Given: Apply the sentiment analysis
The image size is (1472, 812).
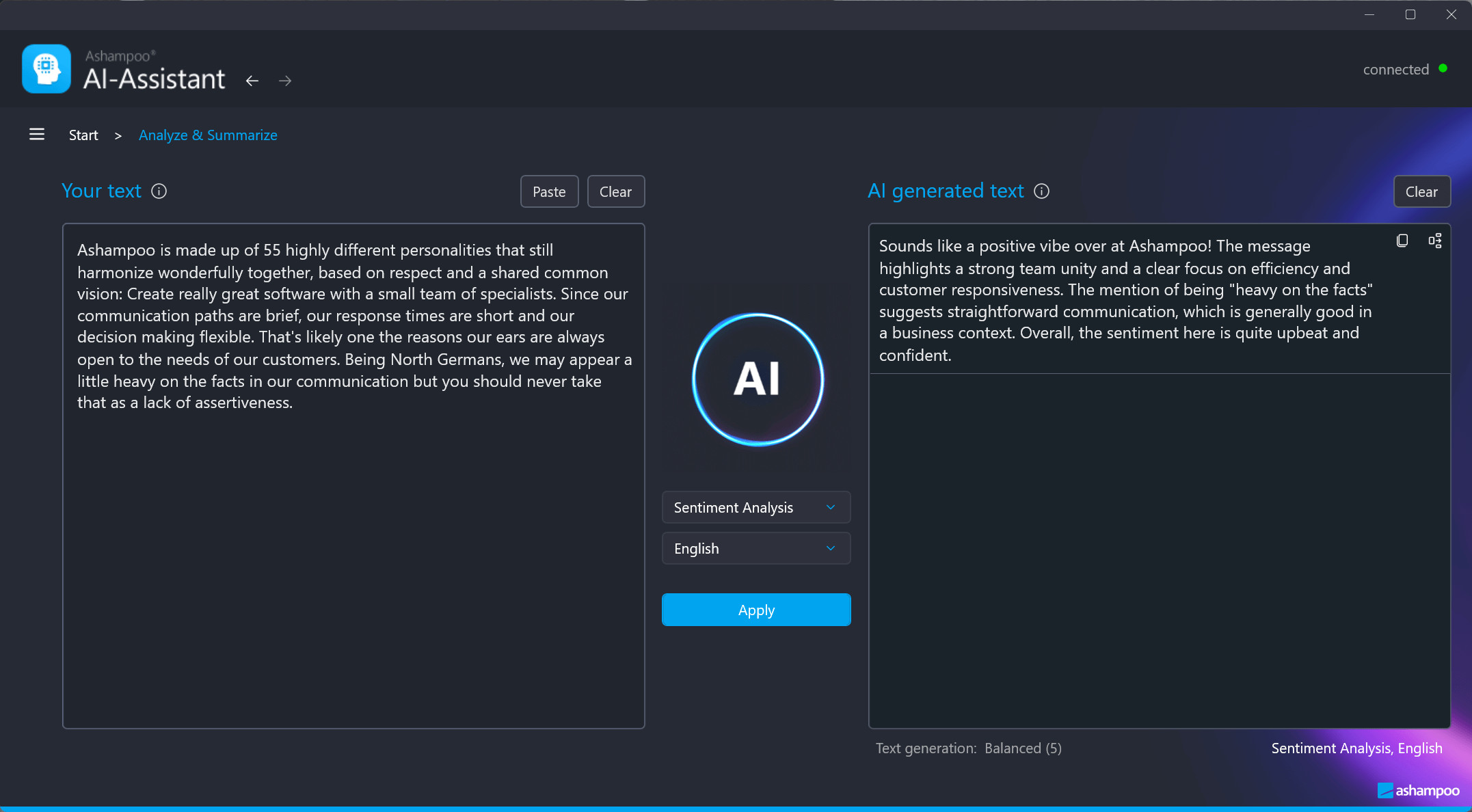Looking at the screenshot, I should (756, 610).
